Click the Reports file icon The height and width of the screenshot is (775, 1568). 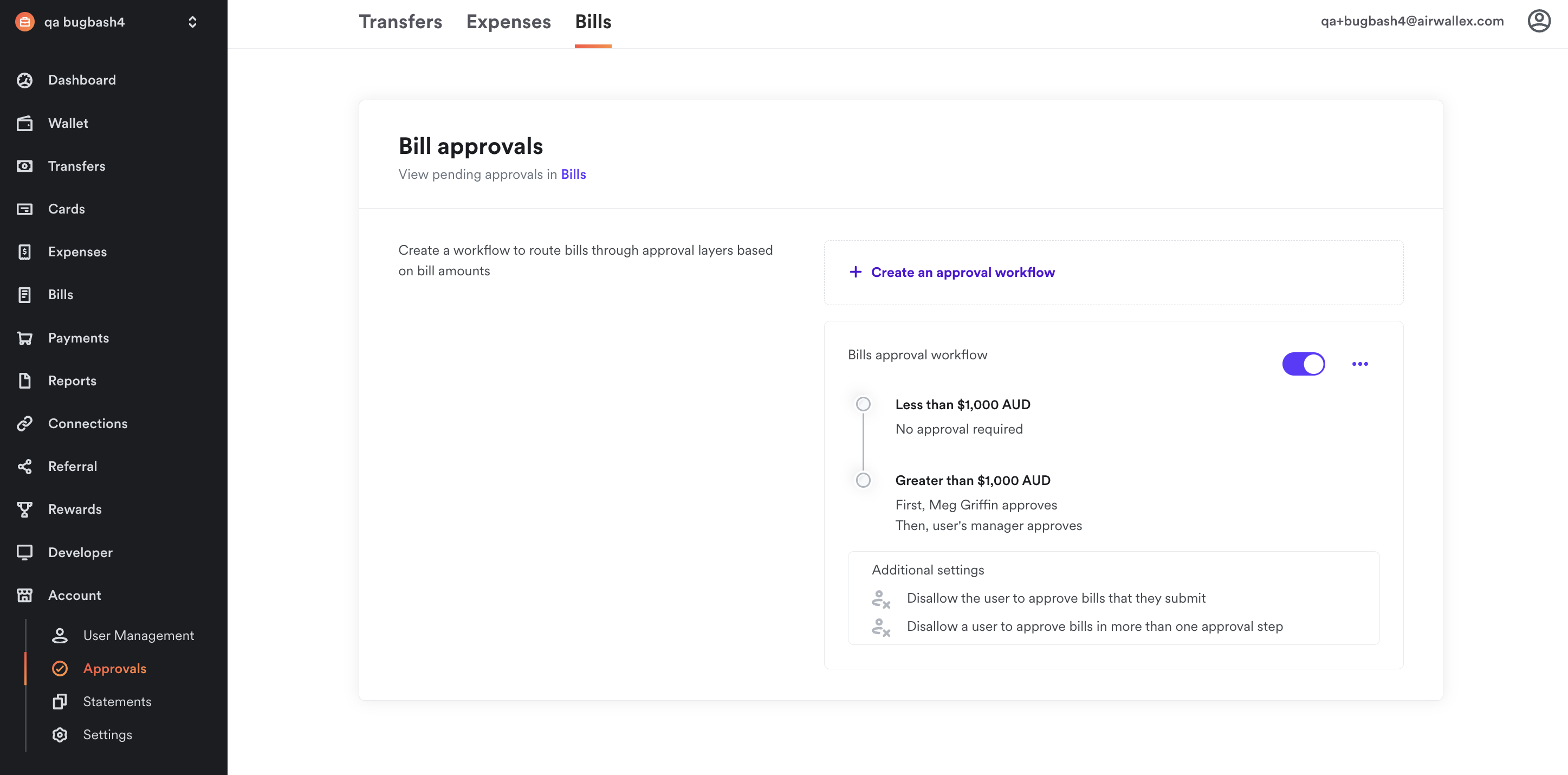point(24,380)
